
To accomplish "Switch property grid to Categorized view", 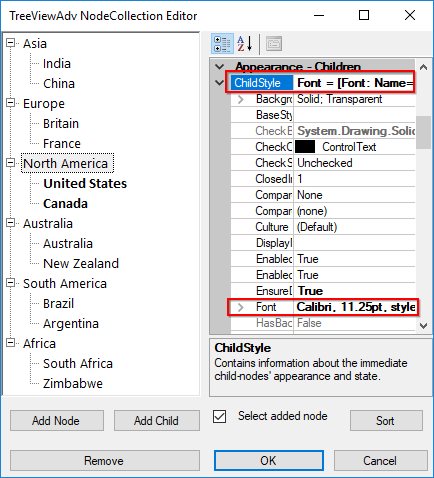I will click(222, 44).
